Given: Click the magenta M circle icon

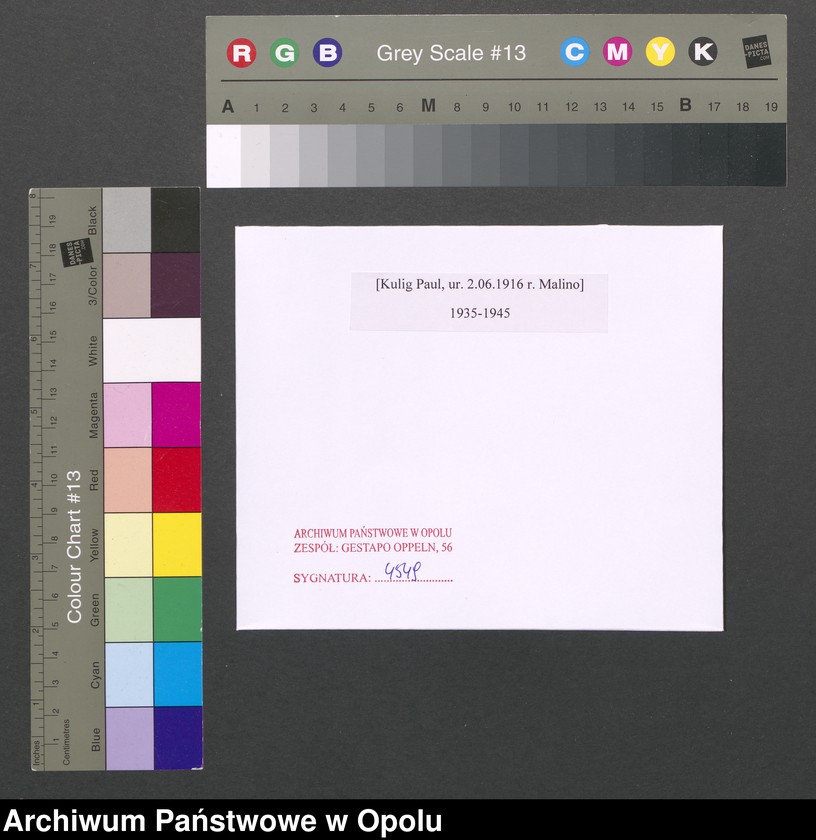Looking at the screenshot, I should (x=617, y=52).
